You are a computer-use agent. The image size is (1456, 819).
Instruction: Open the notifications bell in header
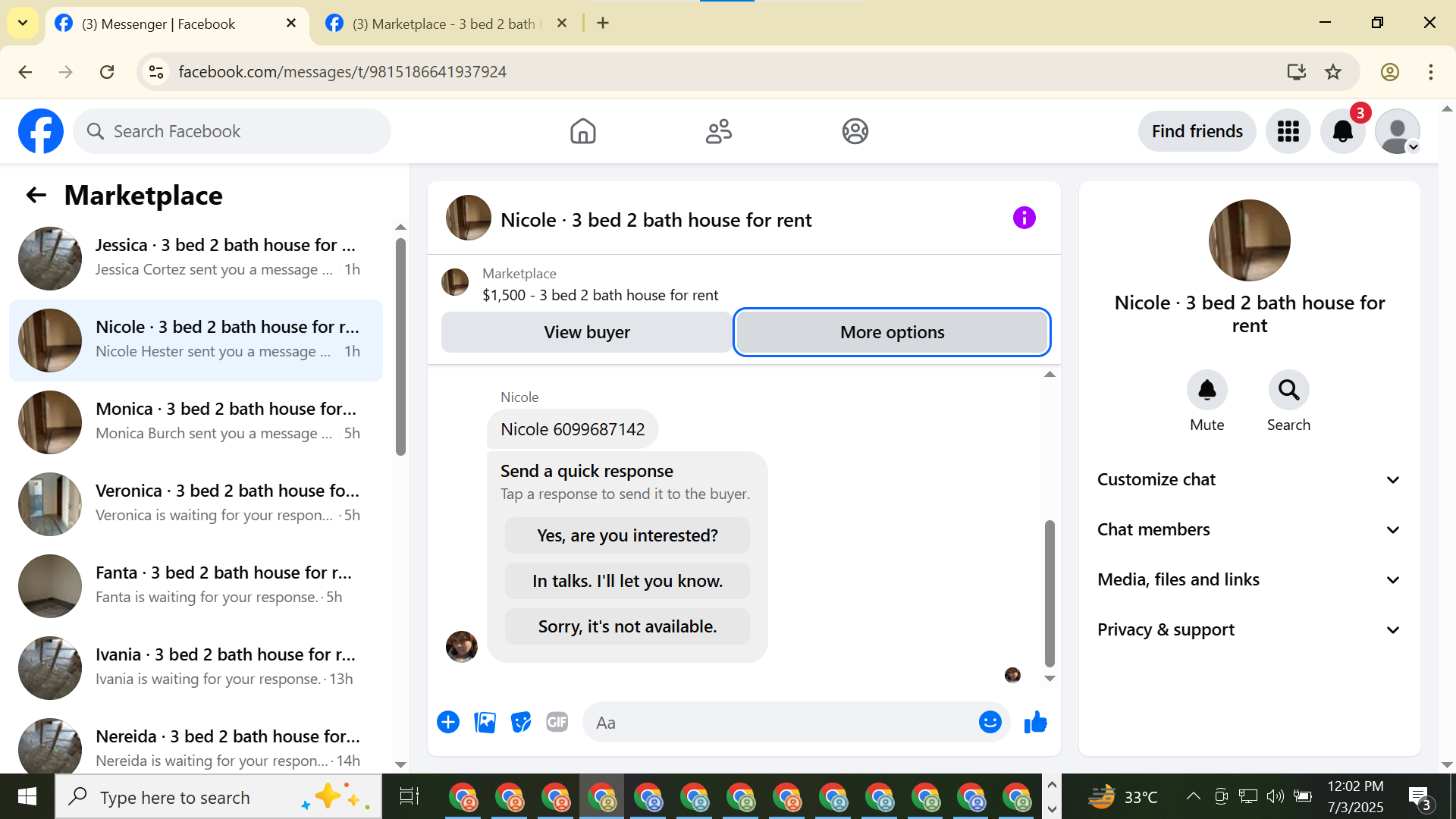pyautogui.click(x=1342, y=132)
